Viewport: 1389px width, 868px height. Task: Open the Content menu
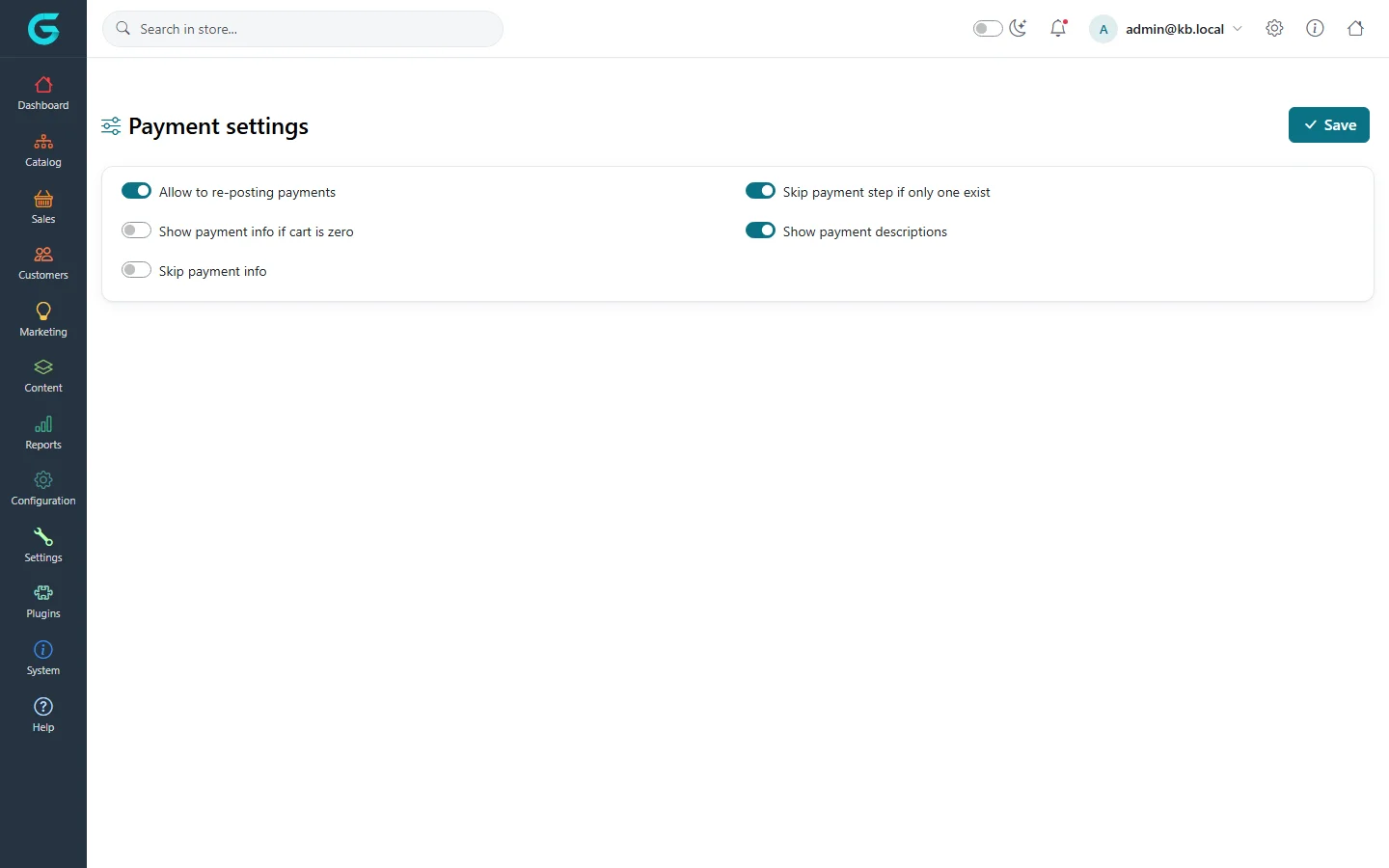tap(43, 376)
